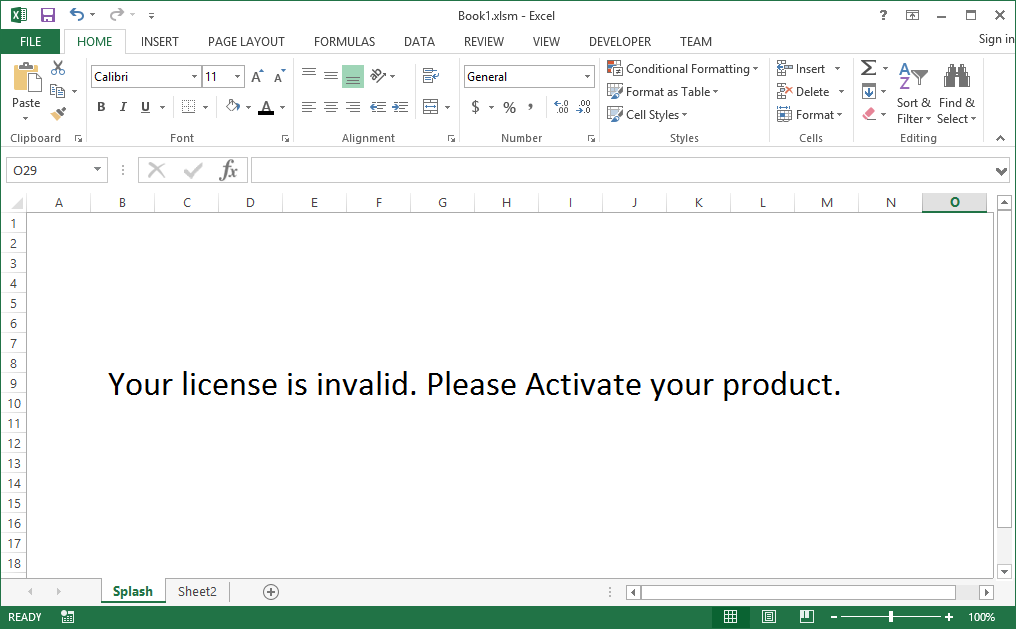The height and width of the screenshot is (629, 1016).
Task: Click the Insert Function fx button
Action: 229,170
